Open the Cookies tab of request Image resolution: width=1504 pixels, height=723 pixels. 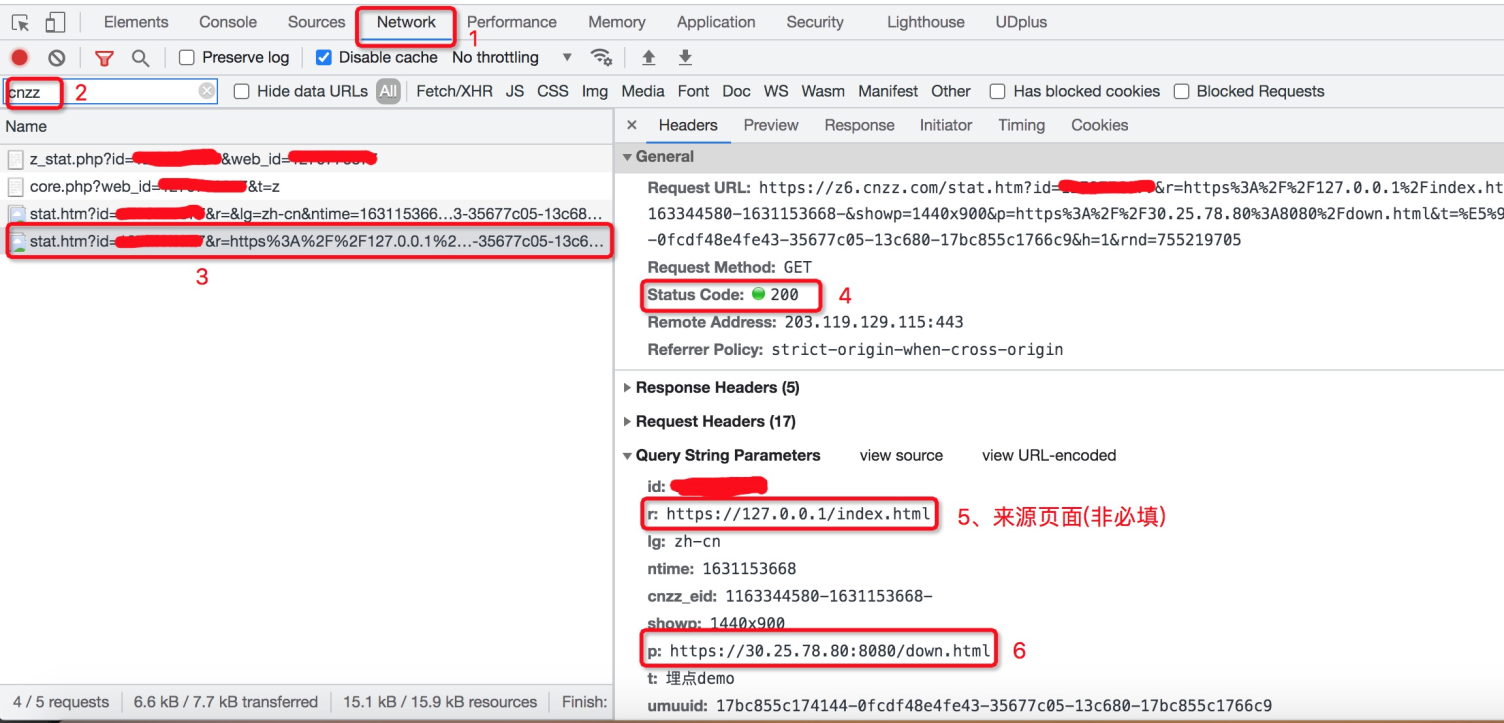tap(1099, 125)
